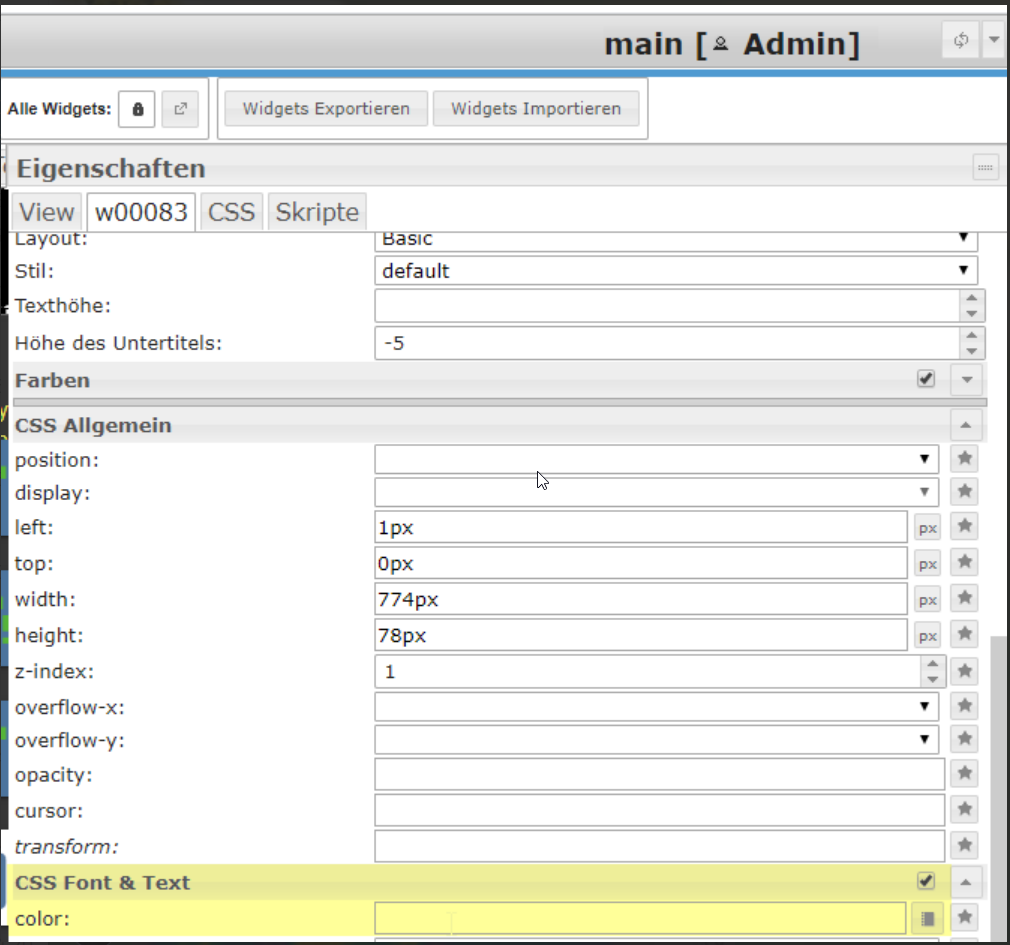
Task: Decrease Texthöhe with the down stepper
Action: click(x=971, y=314)
